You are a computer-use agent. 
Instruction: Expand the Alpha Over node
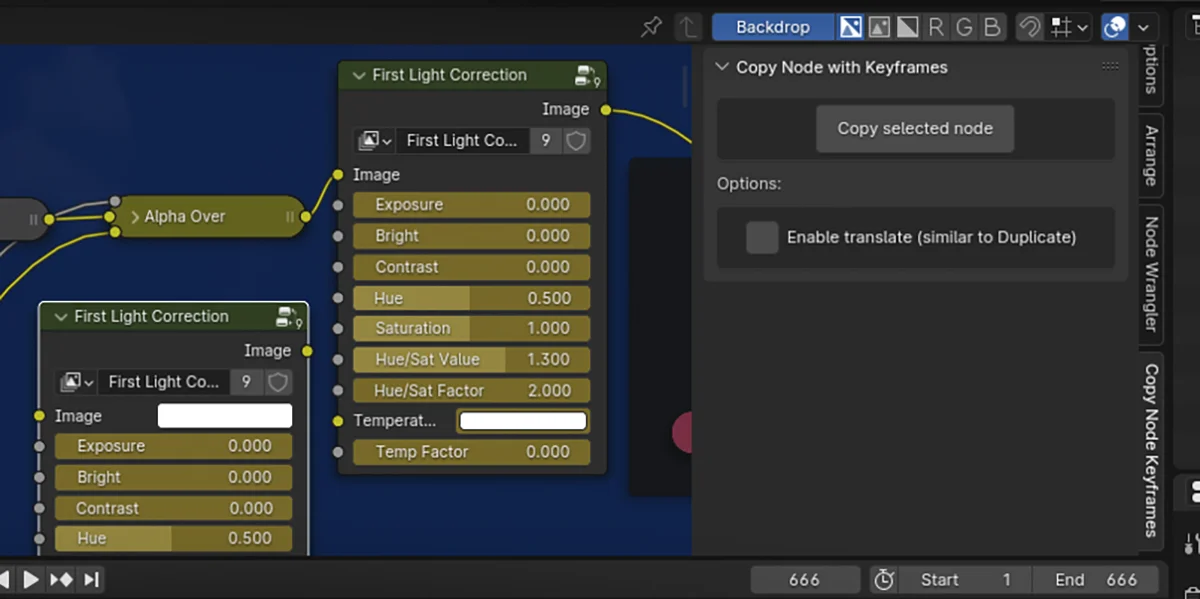(135, 216)
